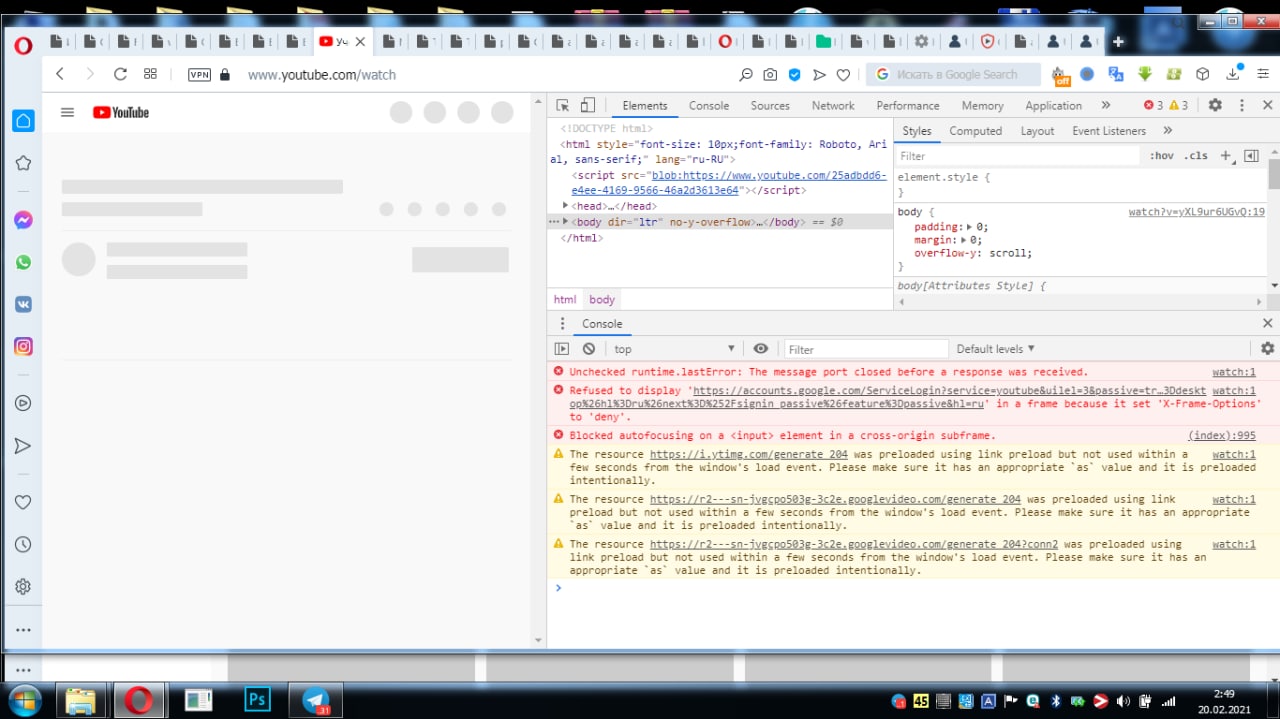The height and width of the screenshot is (719, 1280).
Task: Open the Instagram sidebar panel
Action: click(23, 347)
